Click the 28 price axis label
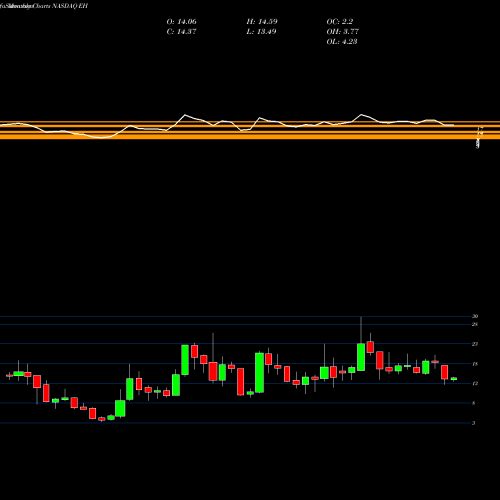The image size is (500, 500). click(475, 324)
